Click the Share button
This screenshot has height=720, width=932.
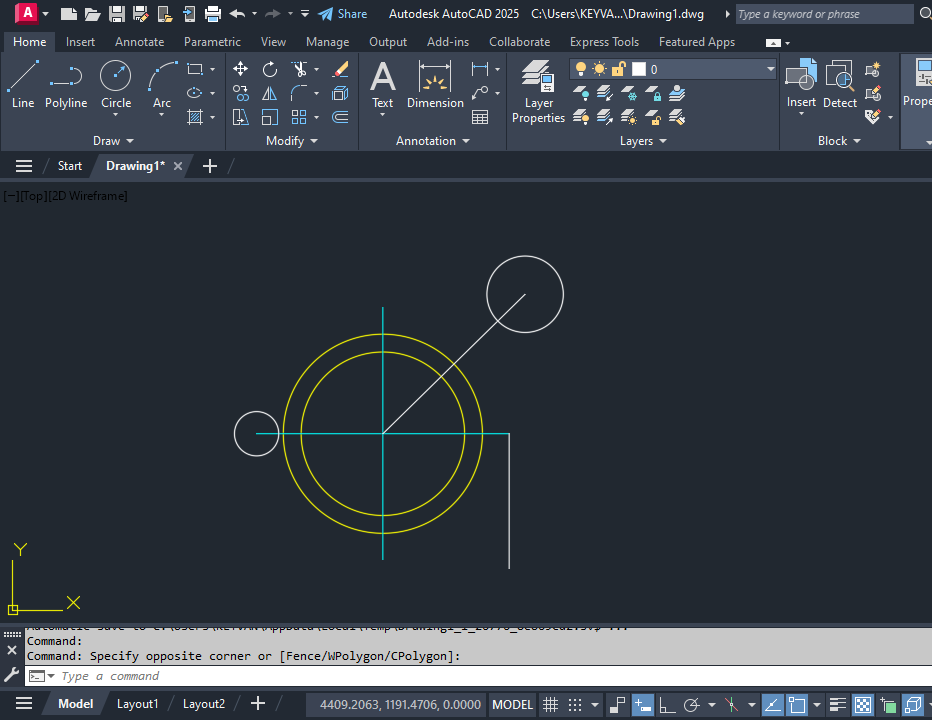[343, 14]
